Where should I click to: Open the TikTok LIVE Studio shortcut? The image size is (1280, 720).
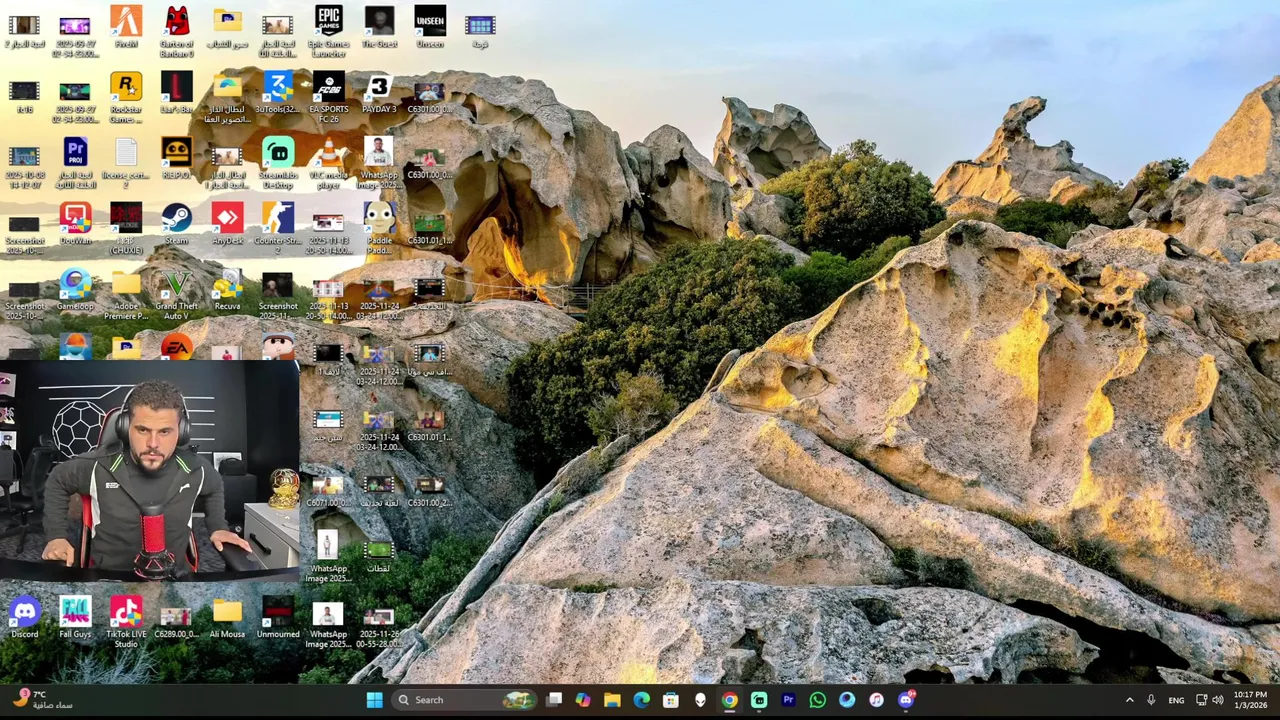[x=126, y=622]
